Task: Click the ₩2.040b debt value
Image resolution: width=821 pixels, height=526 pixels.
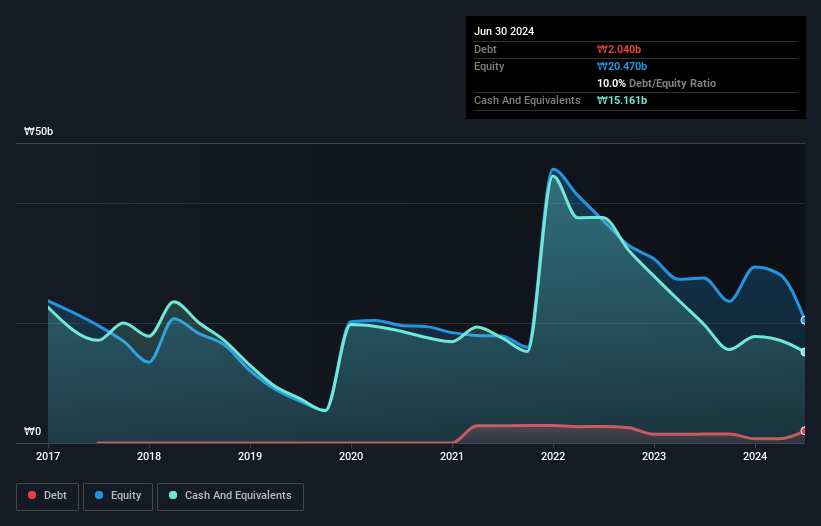Action: [x=619, y=49]
